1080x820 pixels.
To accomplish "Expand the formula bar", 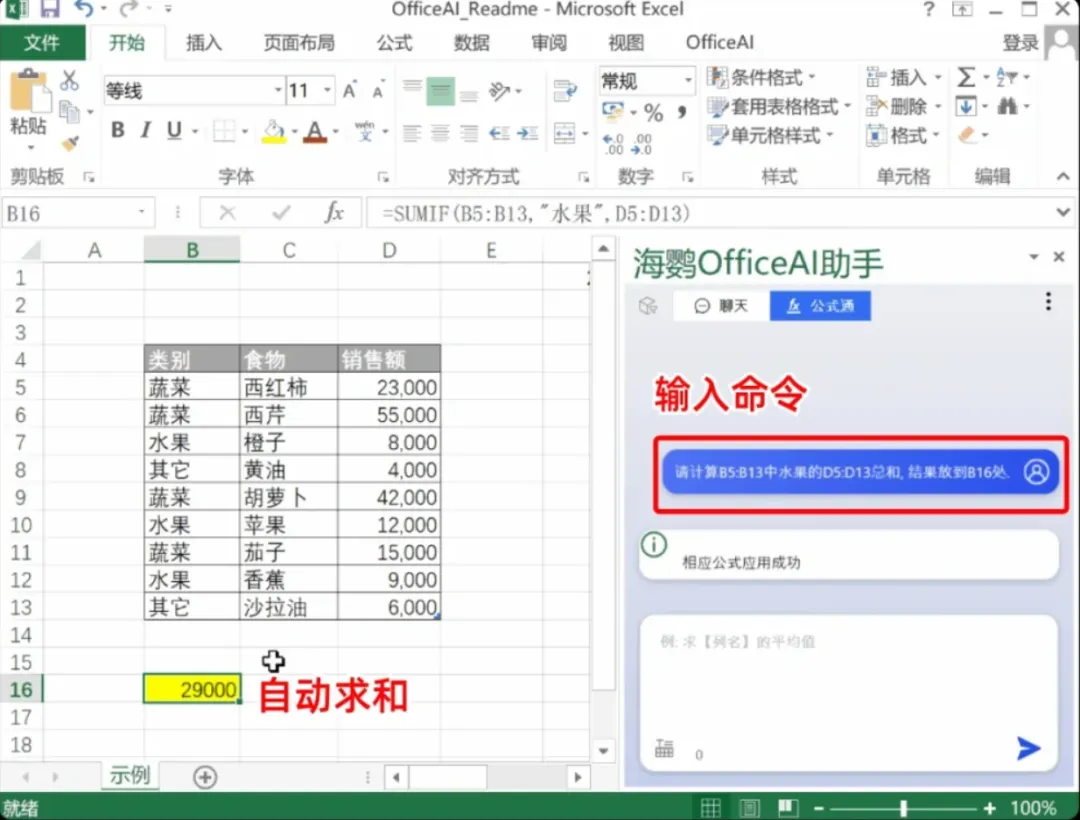I will coord(1063,213).
